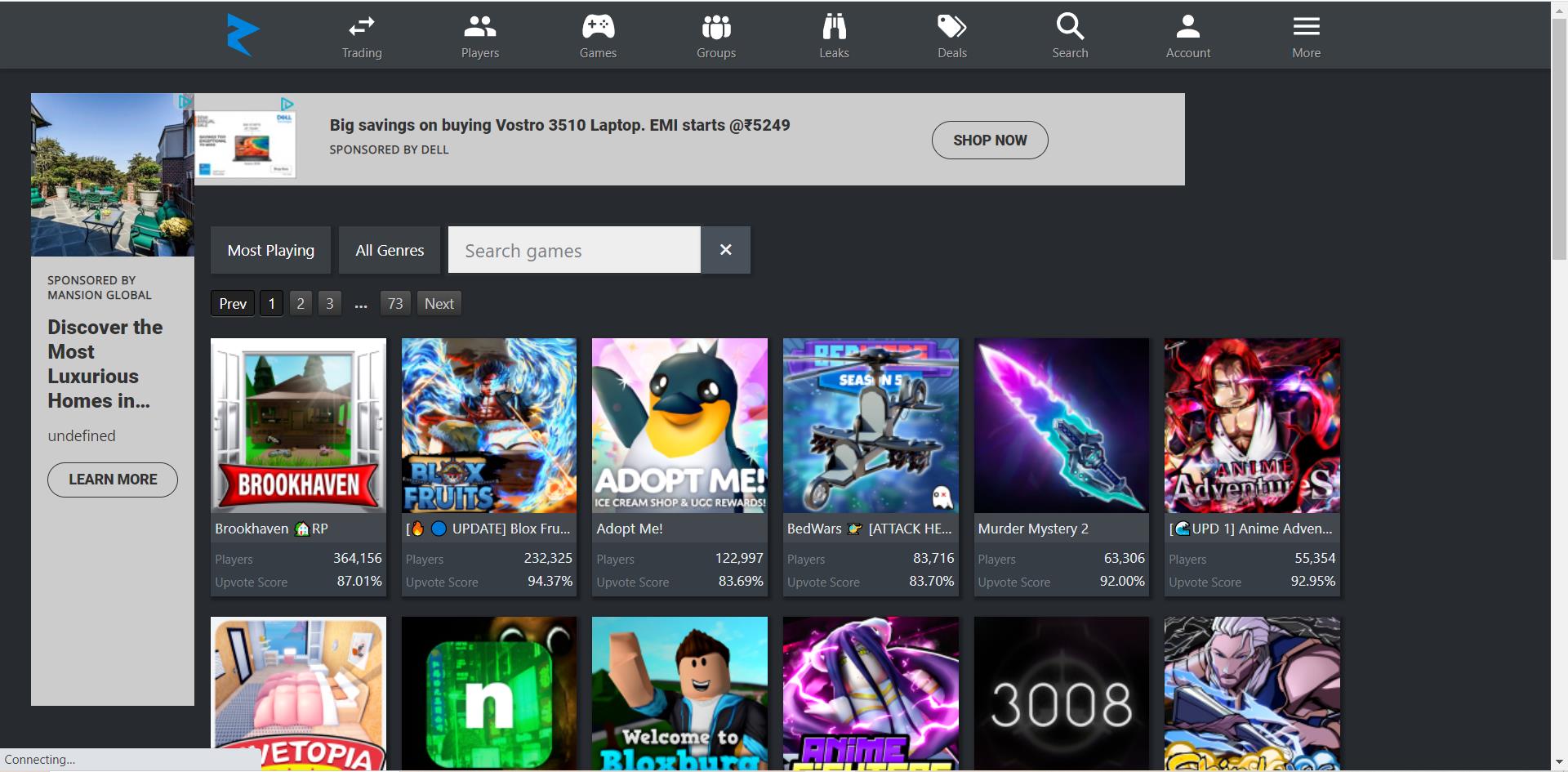Open the Blox Fruits game thumbnail

[489, 426]
